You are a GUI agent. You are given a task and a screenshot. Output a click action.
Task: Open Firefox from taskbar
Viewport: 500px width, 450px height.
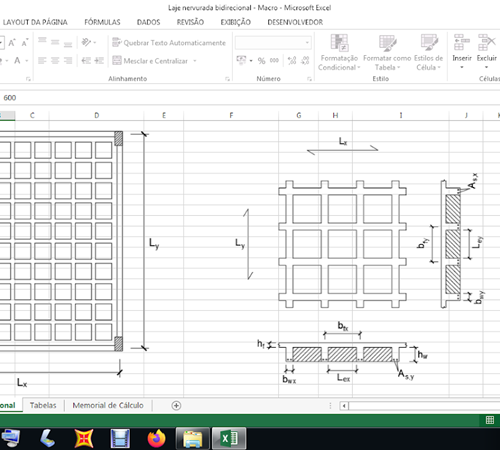[x=156, y=438]
